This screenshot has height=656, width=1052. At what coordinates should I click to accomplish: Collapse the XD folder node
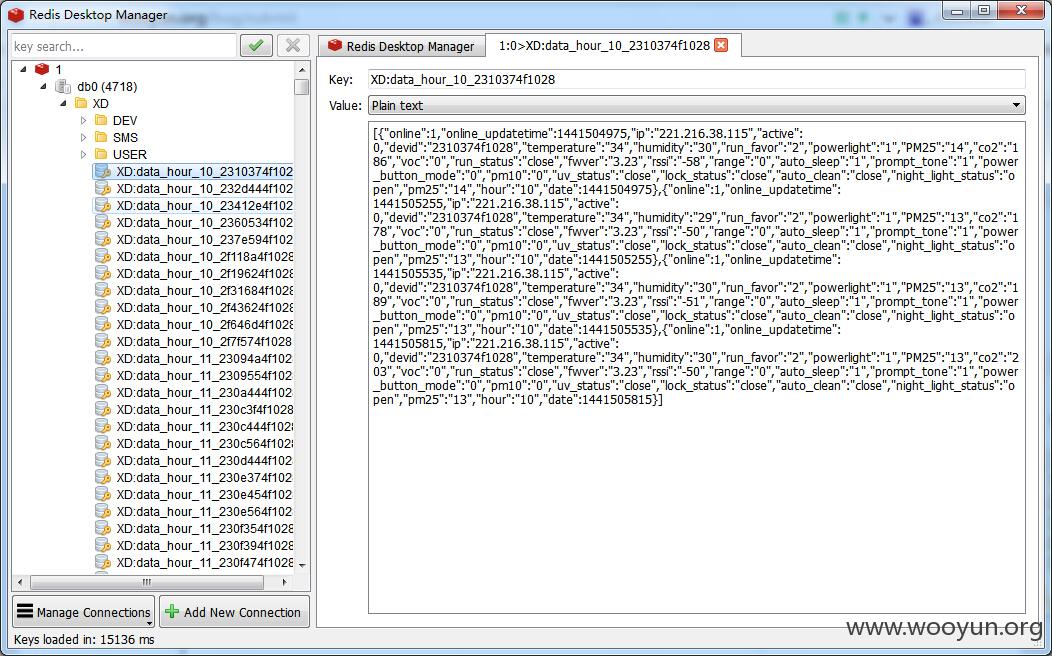pos(63,103)
